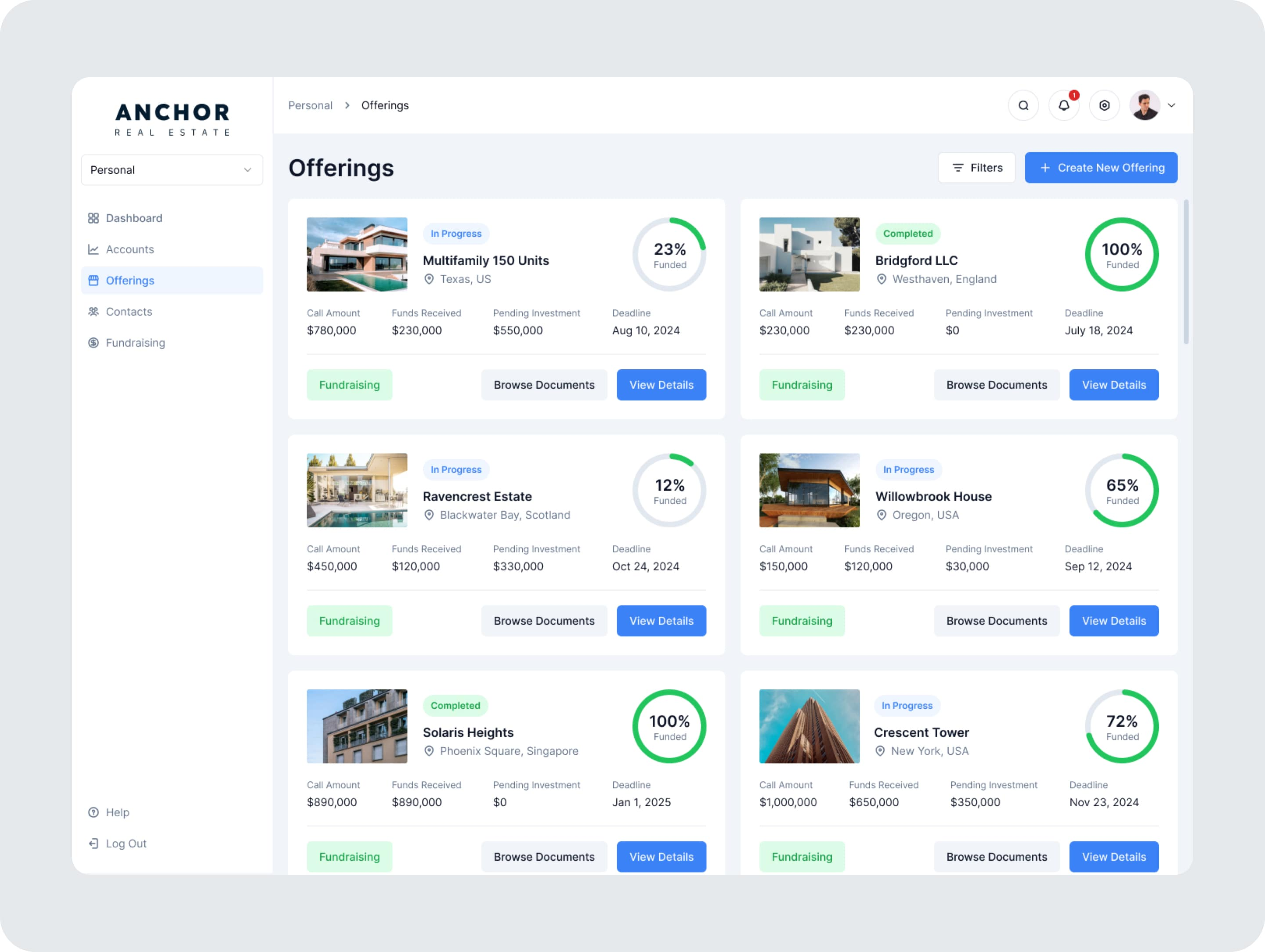
Task: Click the Accounts chart icon
Action: pos(93,249)
